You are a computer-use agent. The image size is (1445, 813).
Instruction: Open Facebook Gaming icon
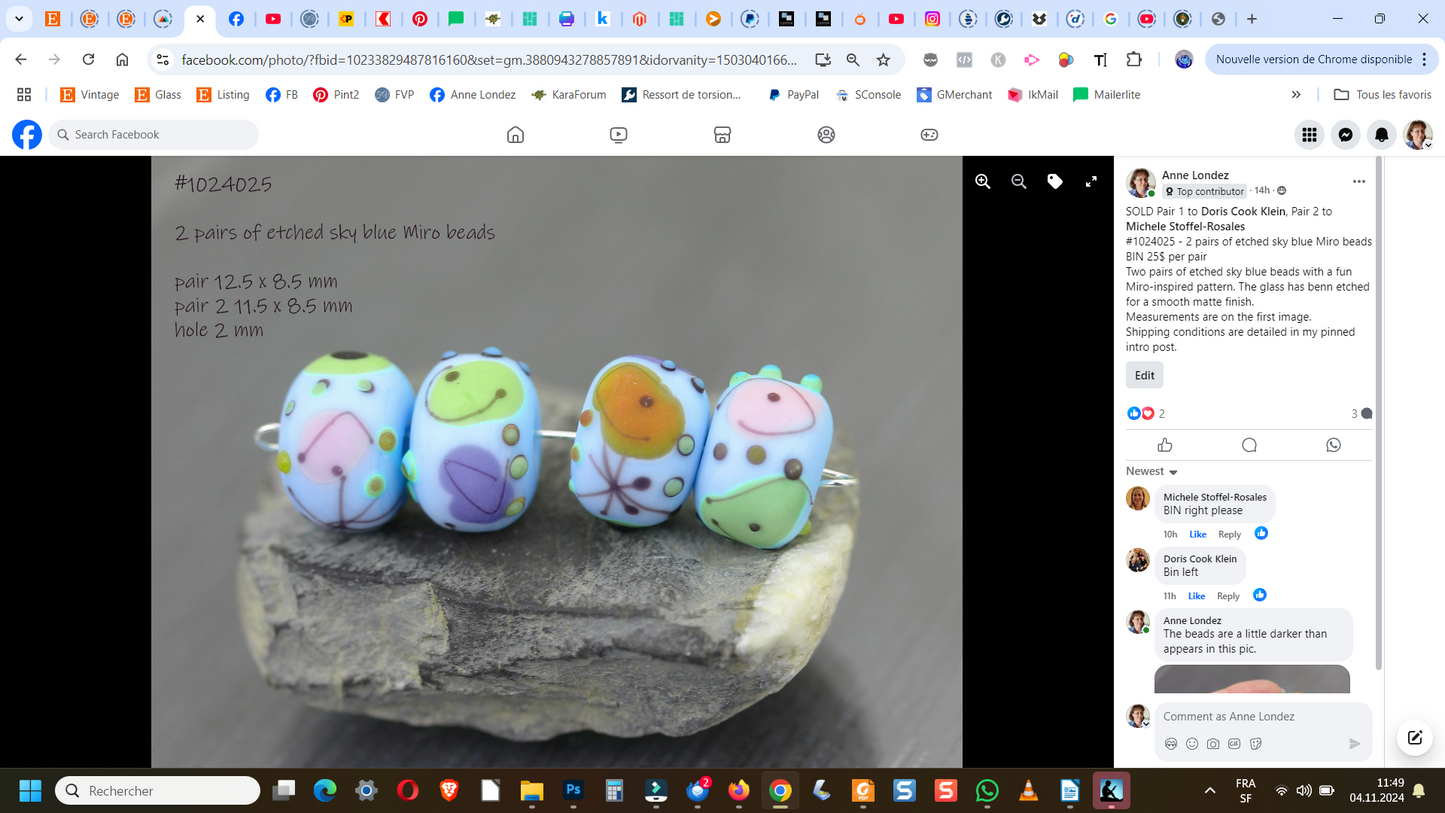(x=929, y=134)
